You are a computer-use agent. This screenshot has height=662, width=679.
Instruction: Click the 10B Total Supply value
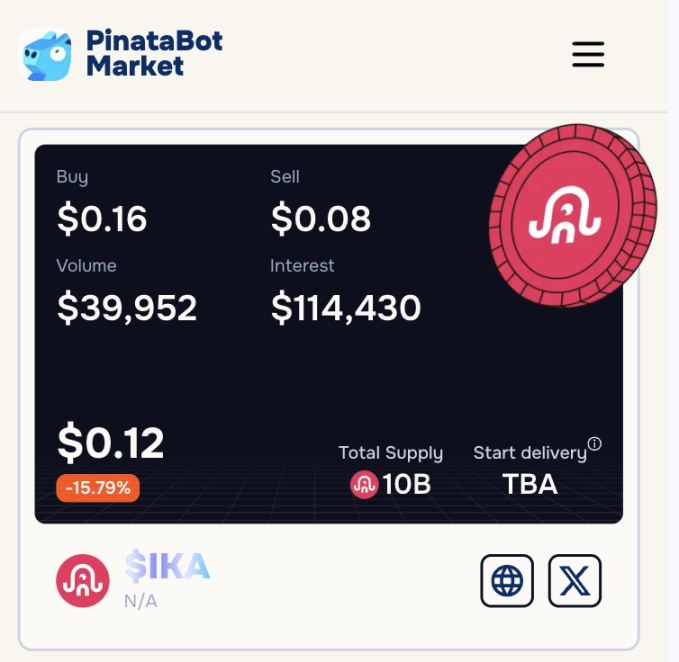(406, 485)
